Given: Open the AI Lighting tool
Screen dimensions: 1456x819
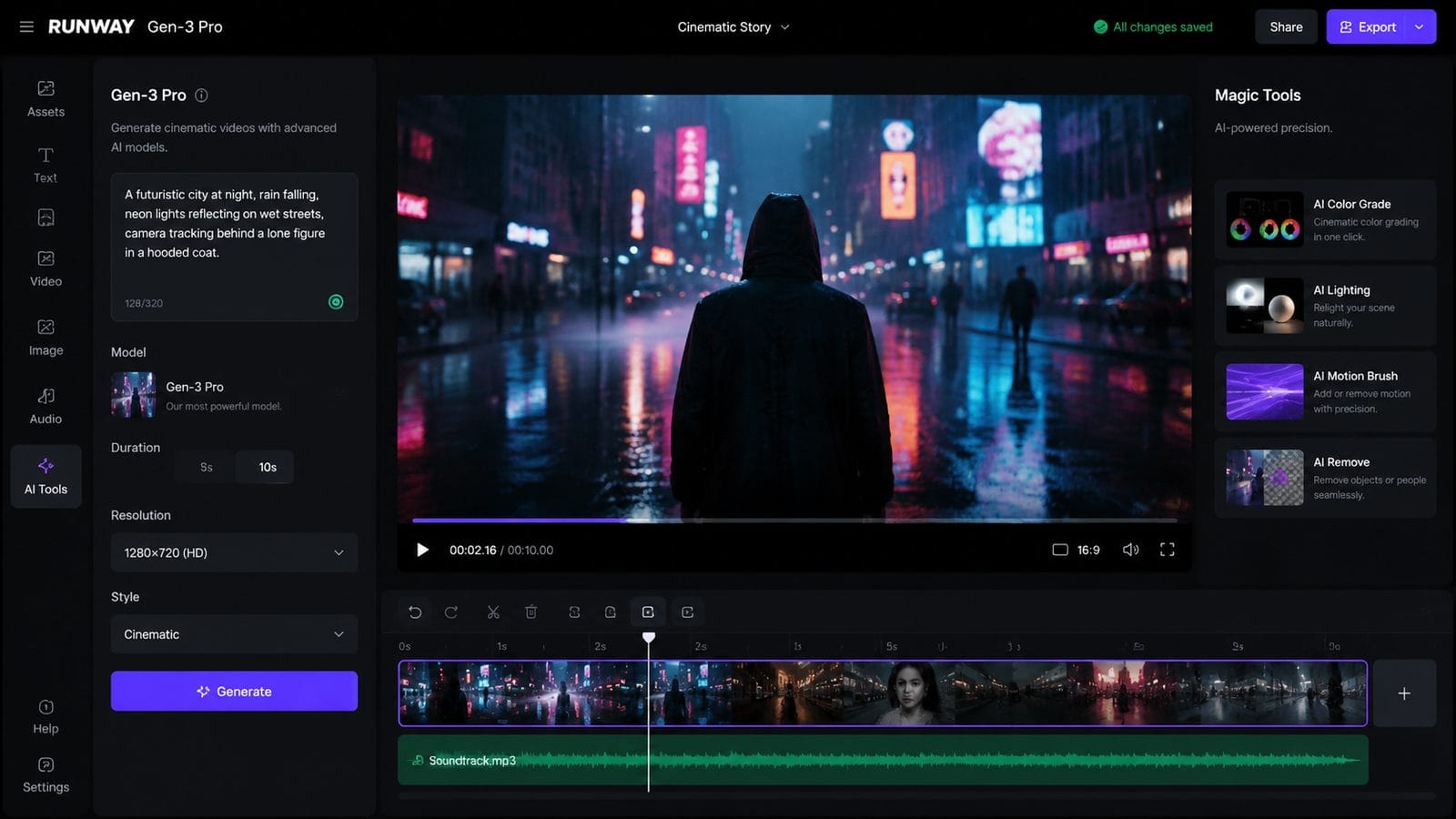Looking at the screenshot, I should pos(1325,306).
